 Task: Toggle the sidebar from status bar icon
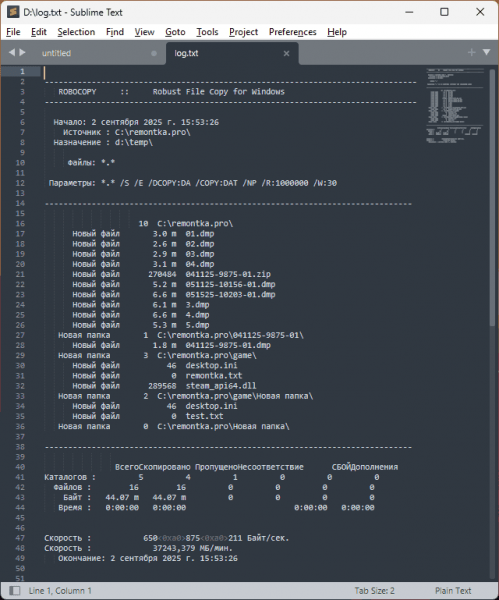(15, 590)
